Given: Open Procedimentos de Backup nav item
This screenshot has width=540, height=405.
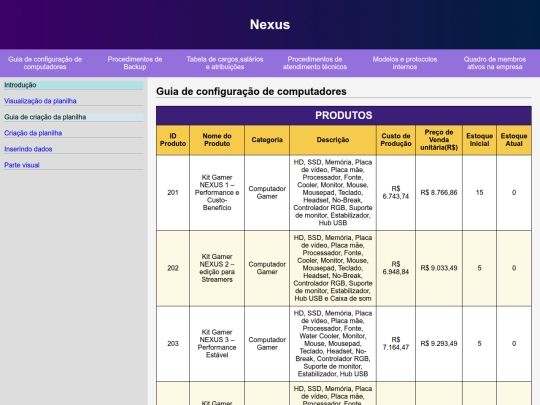Looking at the screenshot, I should [x=135, y=63].
